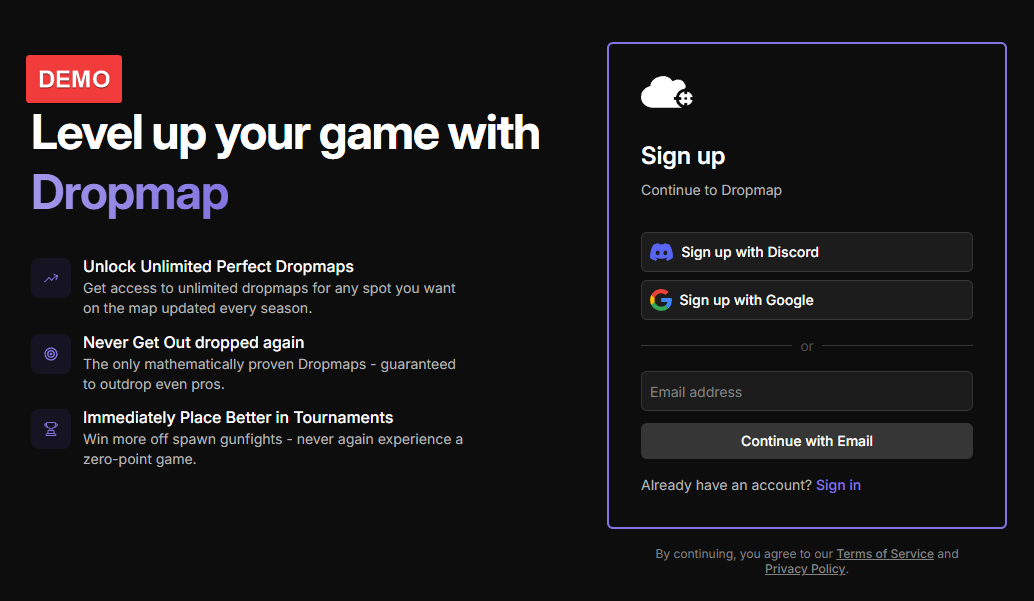Click the target icon next to Never Get Out dropped again
Image resolution: width=1034 pixels, height=601 pixels.
pos(51,354)
